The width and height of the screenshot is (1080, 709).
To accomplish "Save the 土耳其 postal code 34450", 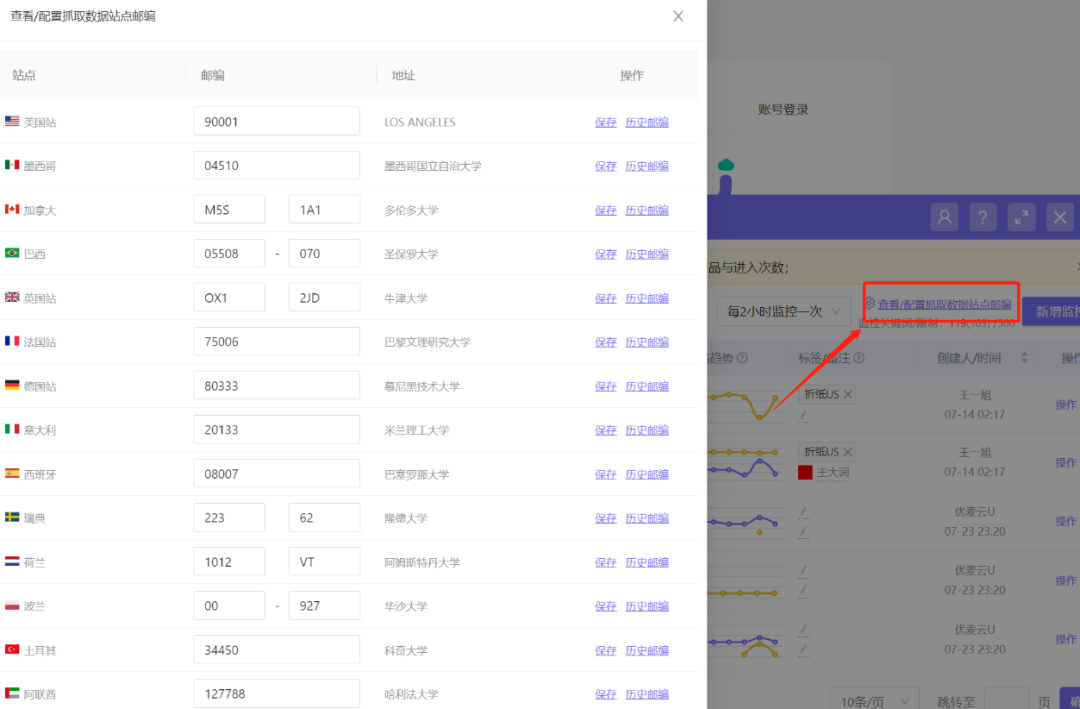I will 605,650.
